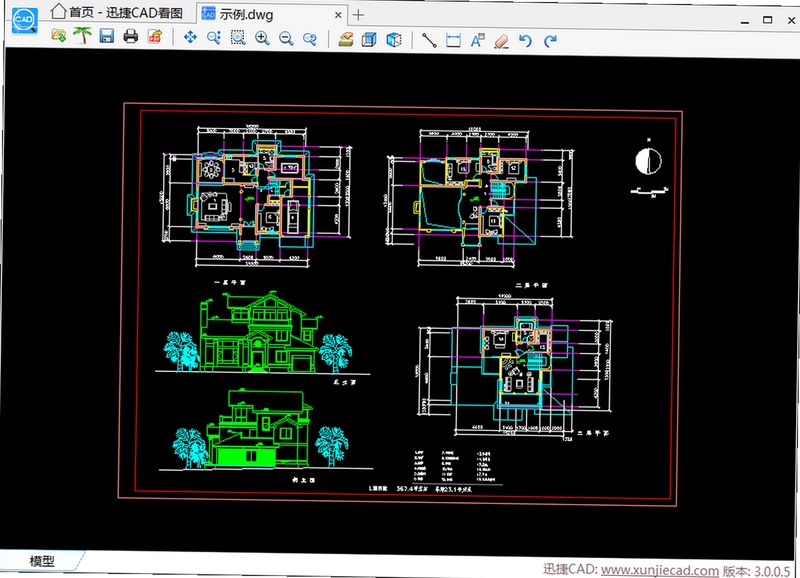Select the text annotation tool

point(478,40)
